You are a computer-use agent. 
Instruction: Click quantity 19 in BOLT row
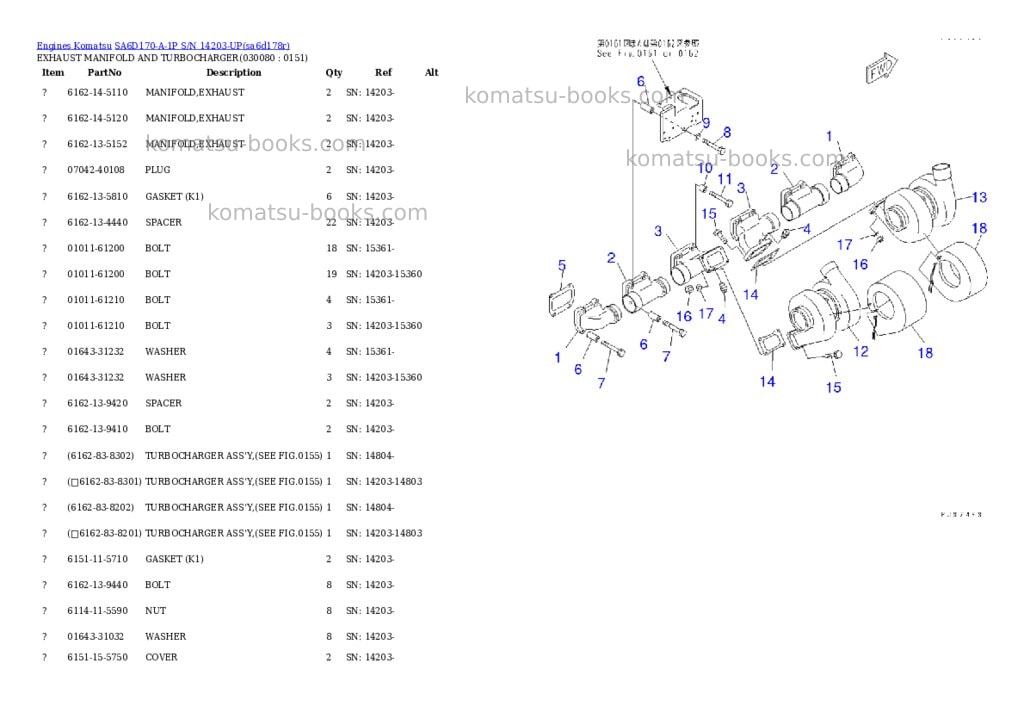(331, 274)
